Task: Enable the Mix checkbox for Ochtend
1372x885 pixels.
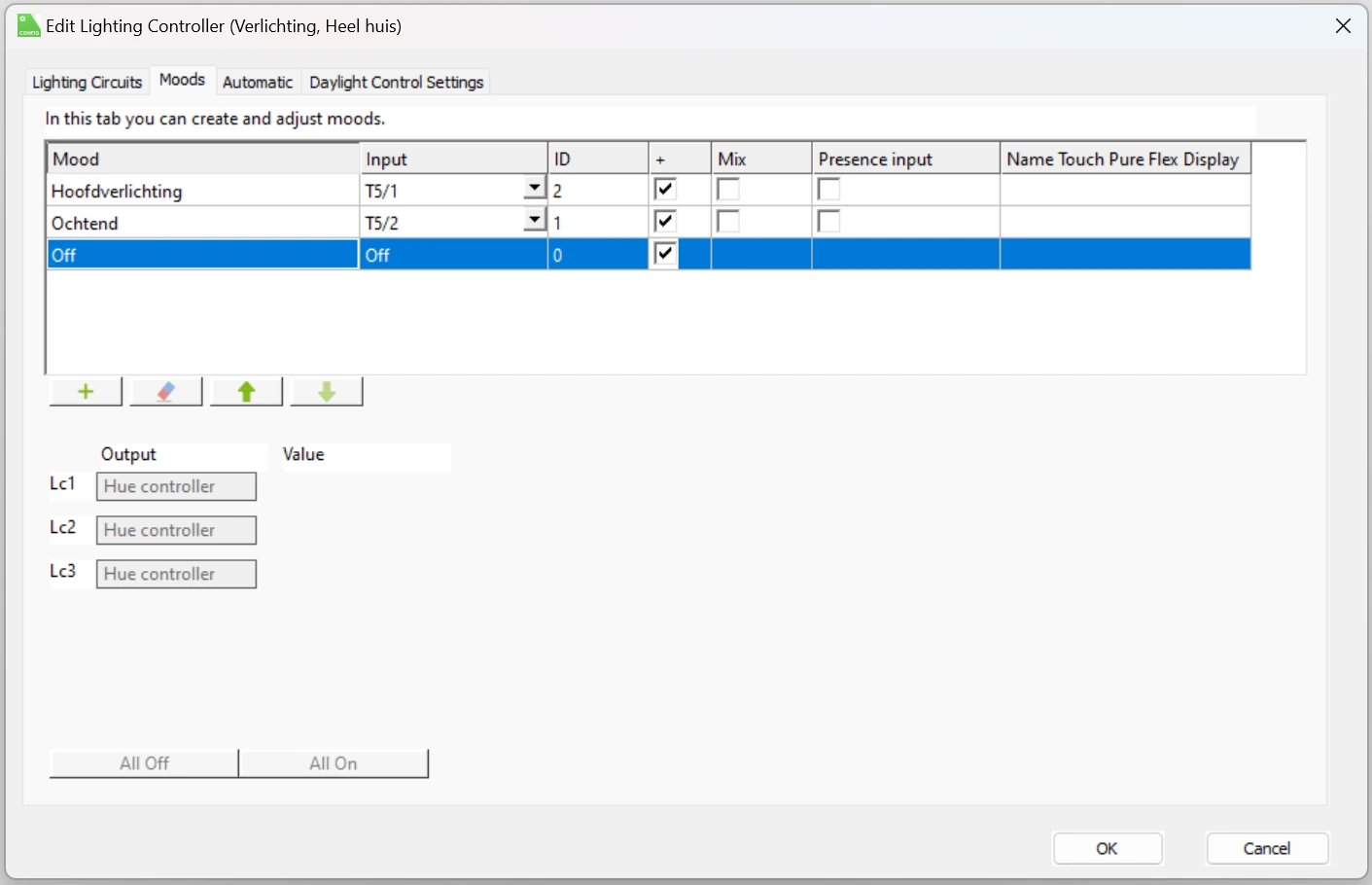Action: point(729,221)
